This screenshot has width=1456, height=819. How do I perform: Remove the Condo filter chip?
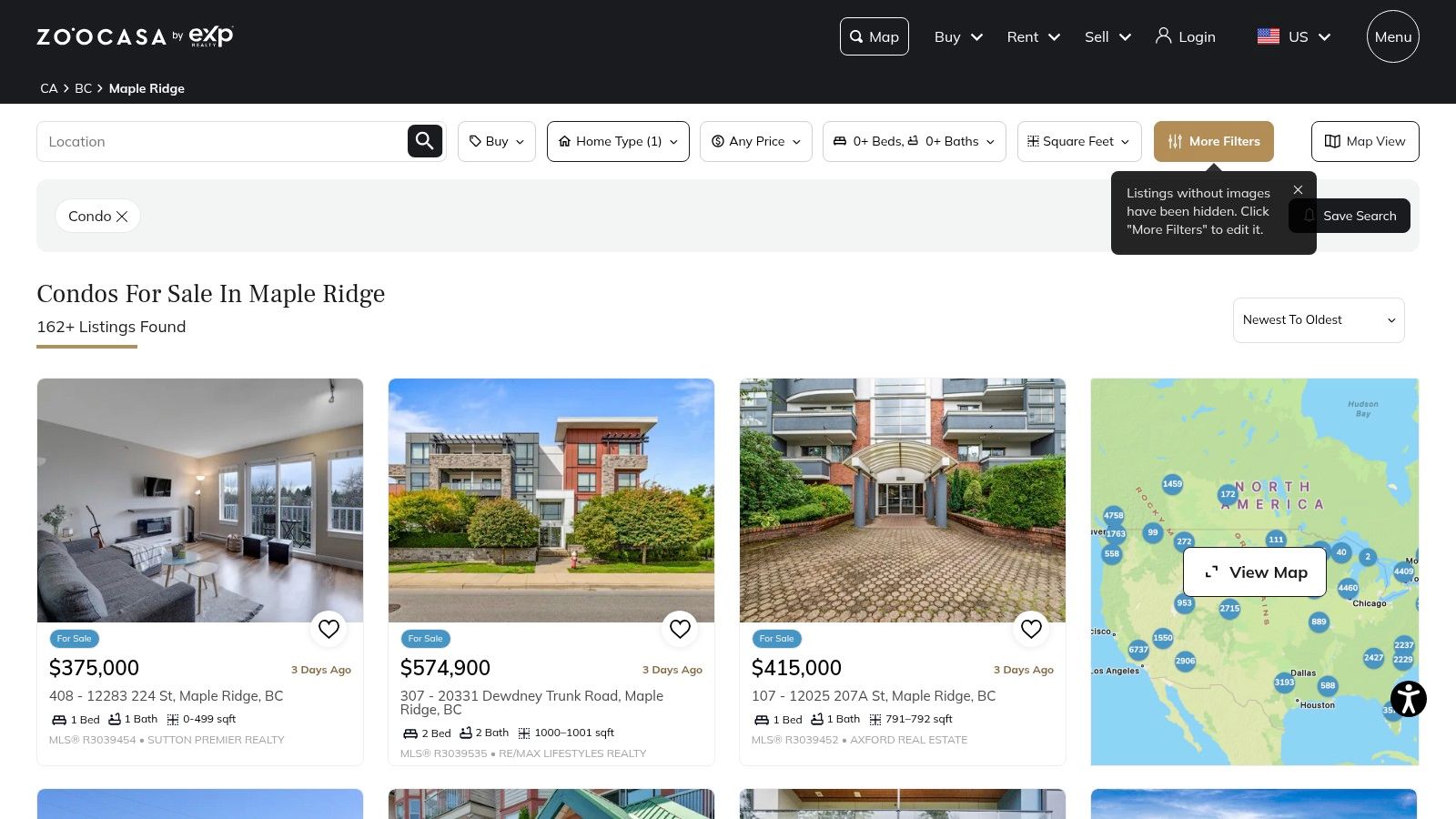(x=122, y=217)
